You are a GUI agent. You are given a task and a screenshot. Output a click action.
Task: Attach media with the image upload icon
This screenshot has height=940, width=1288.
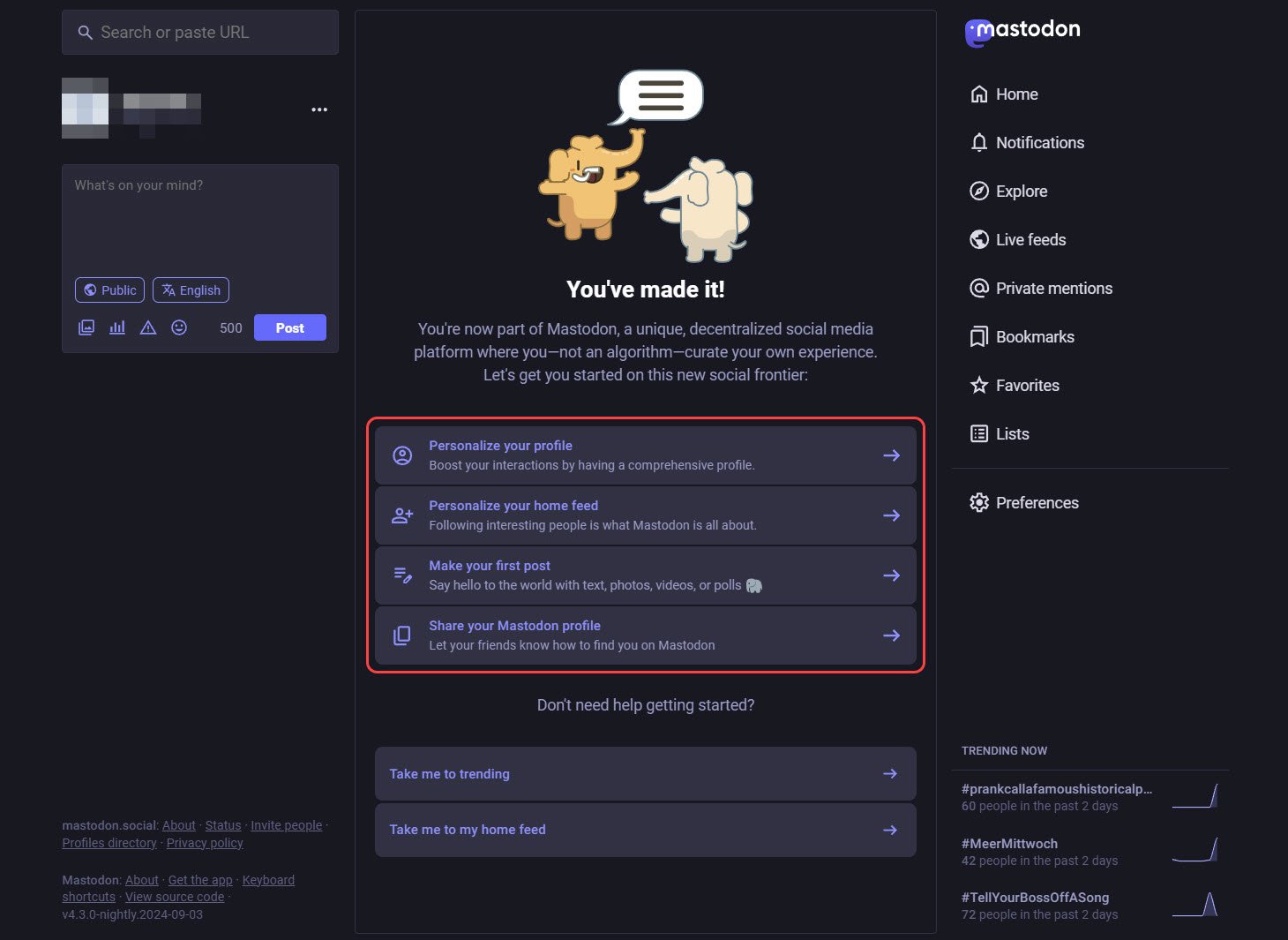tap(86, 327)
